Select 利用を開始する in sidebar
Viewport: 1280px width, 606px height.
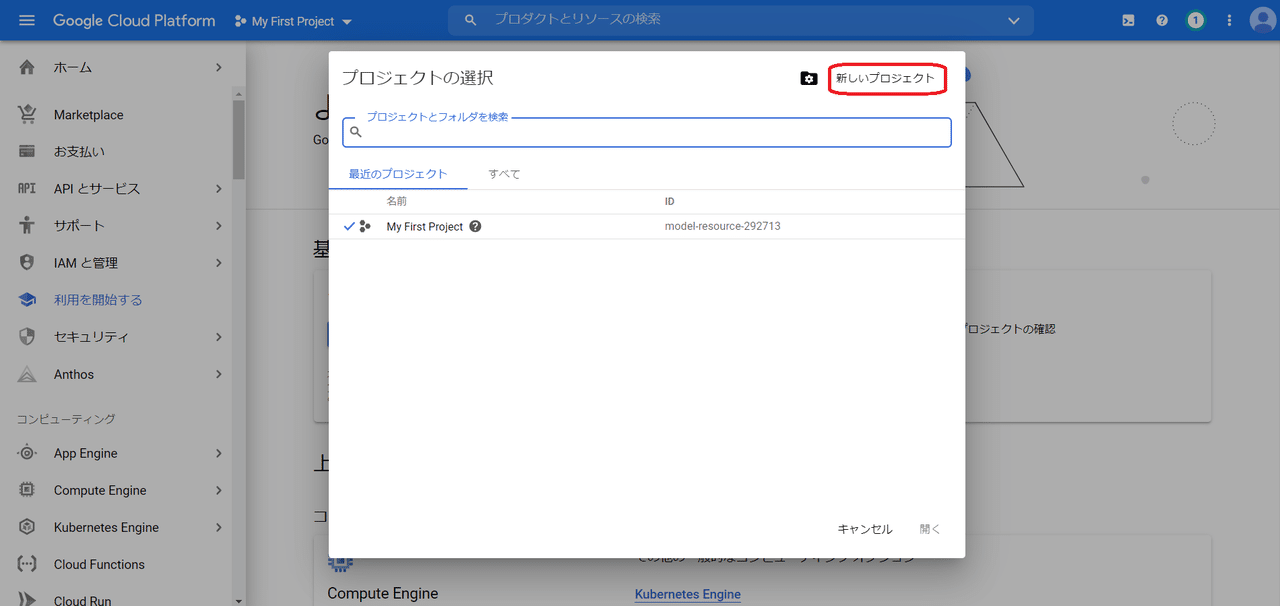pos(98,300)
